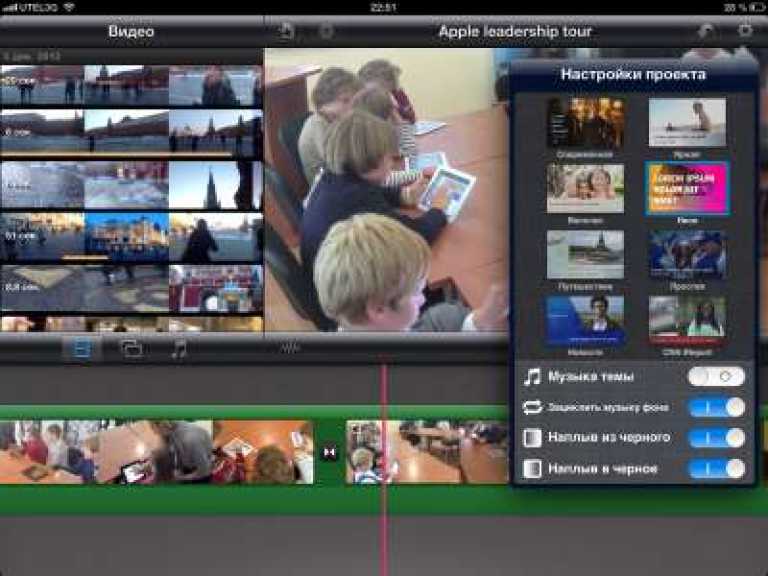
Task: Tap the Музыка темы label
Action: 591,377
